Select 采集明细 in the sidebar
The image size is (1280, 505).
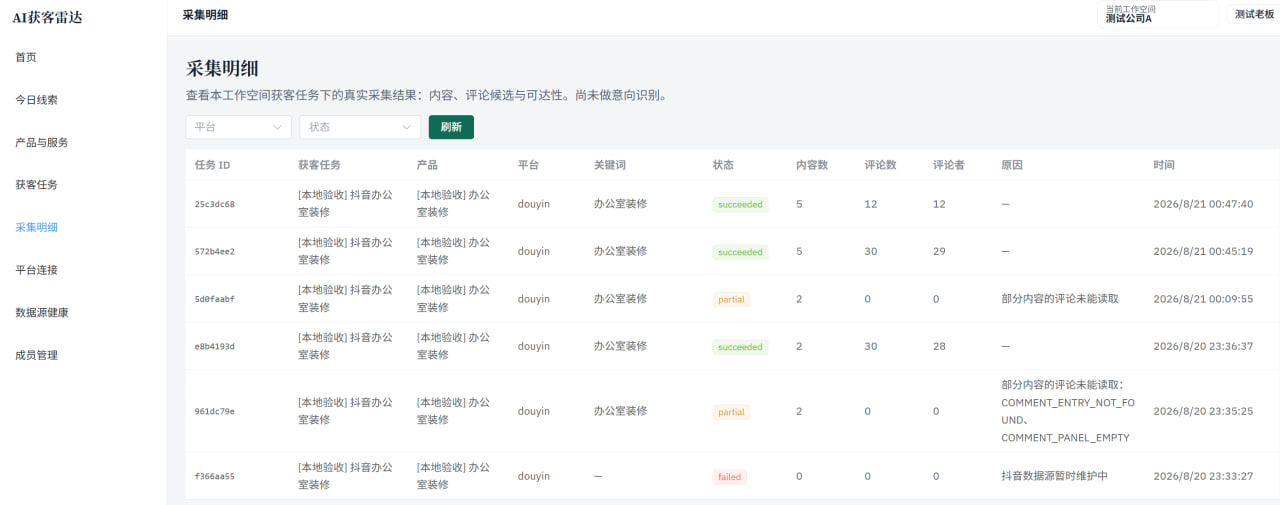[x=36, y=227]
